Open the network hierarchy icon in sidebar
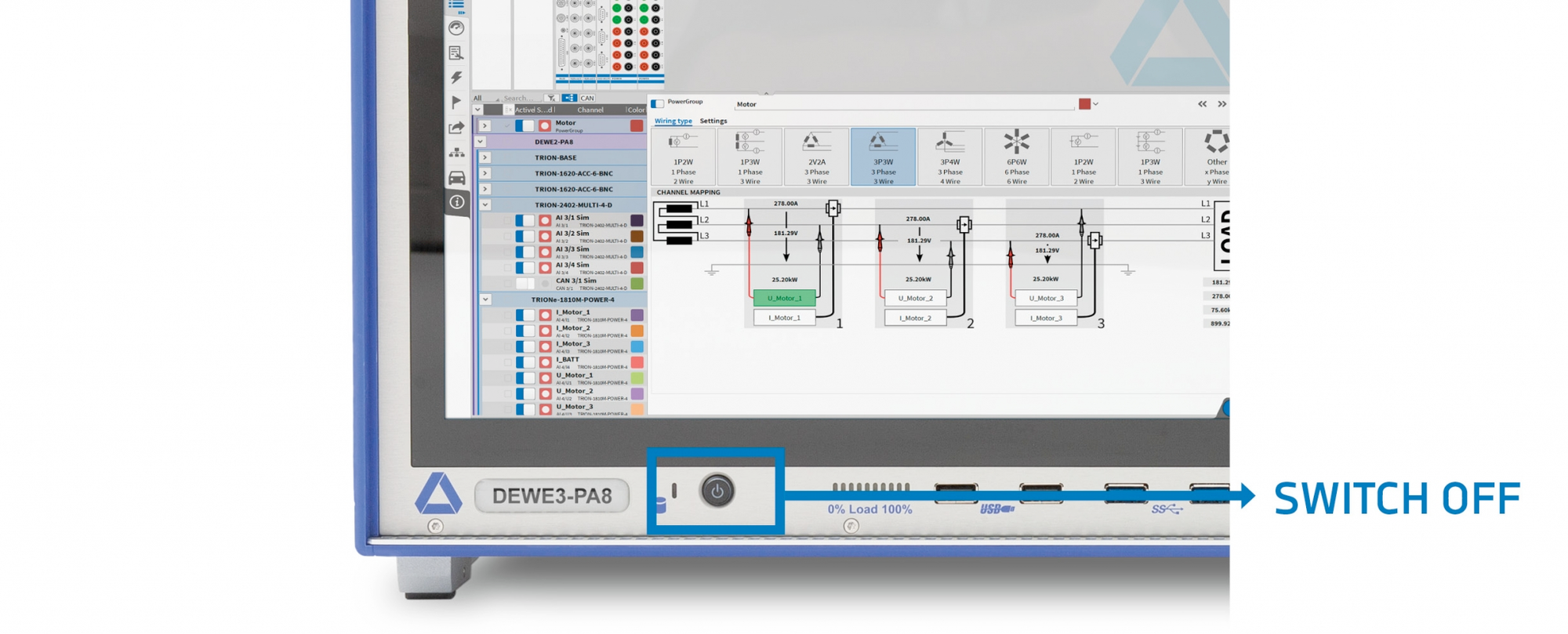The width and height of the screenshot is (1568, 634). (x=456, y=153)
